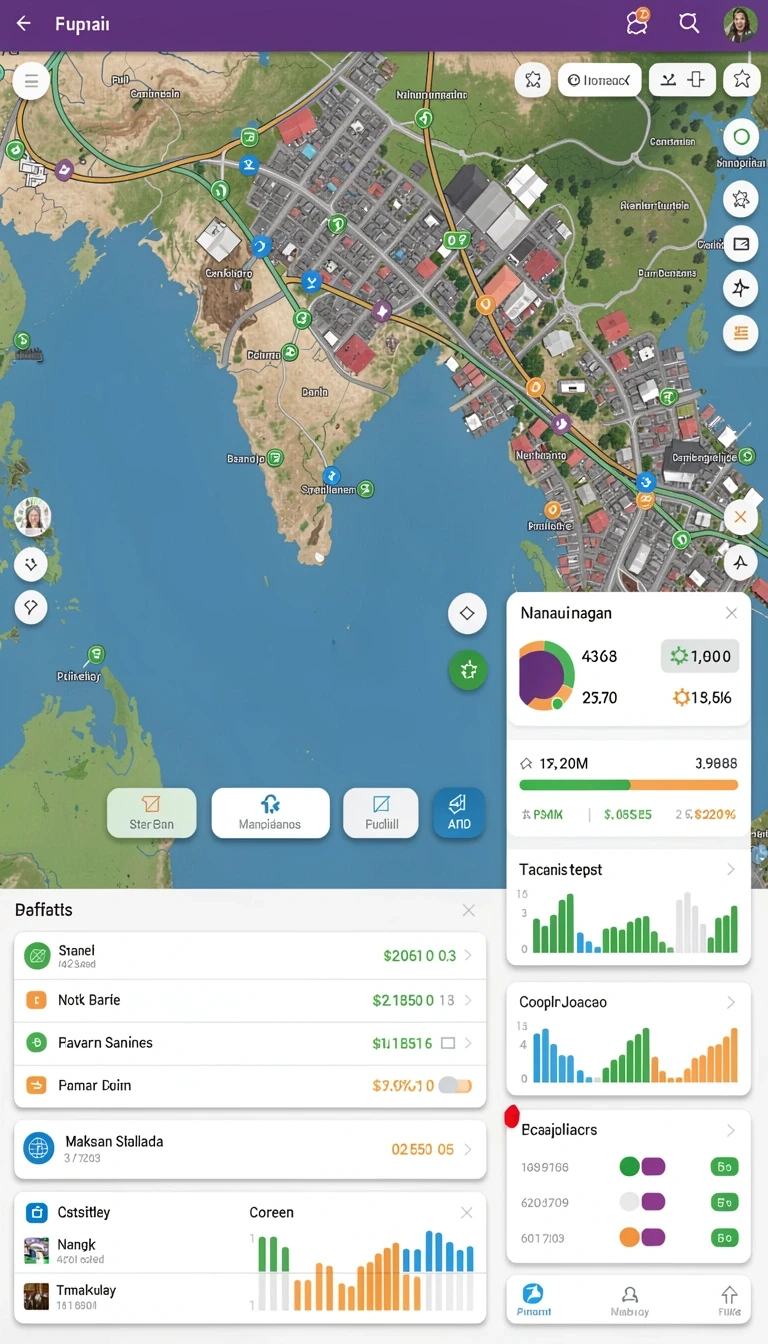Viewport: 768px width, 1344px height.
Task: Click green badge in row 6017103
Action: 724,1238
